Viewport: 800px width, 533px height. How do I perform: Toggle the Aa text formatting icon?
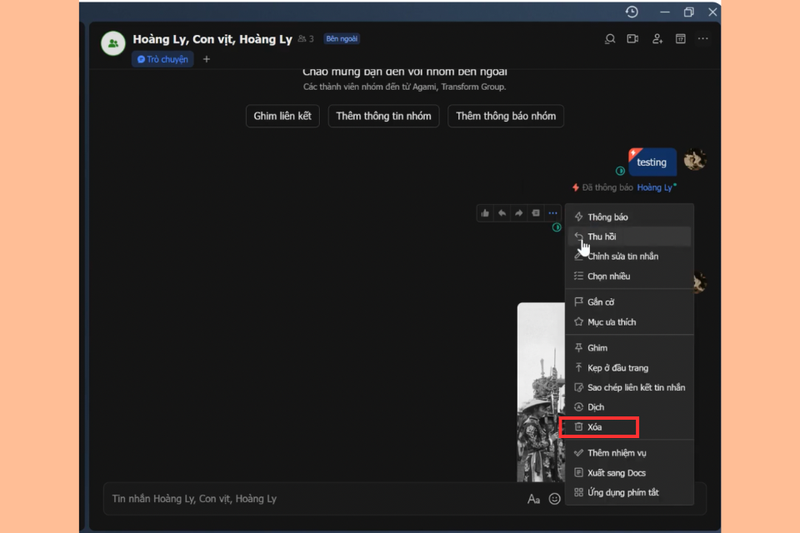(x=534, y=499)
